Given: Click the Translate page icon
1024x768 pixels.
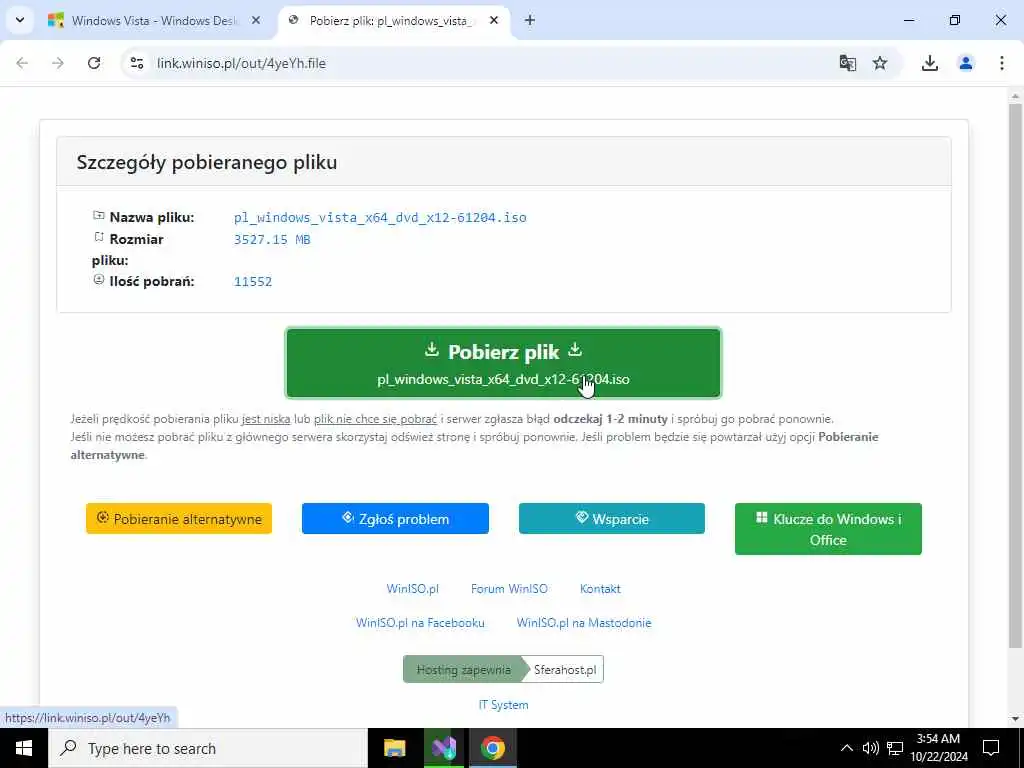Looking at the screenshot, I should [x=848, y=63].
